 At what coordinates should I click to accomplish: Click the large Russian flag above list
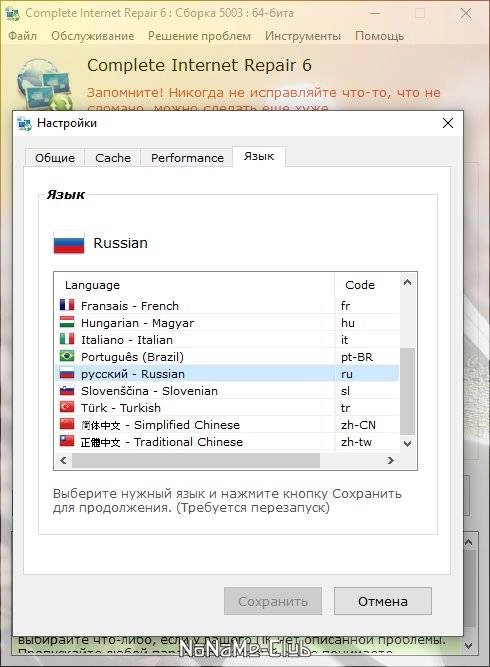[69, 243]
